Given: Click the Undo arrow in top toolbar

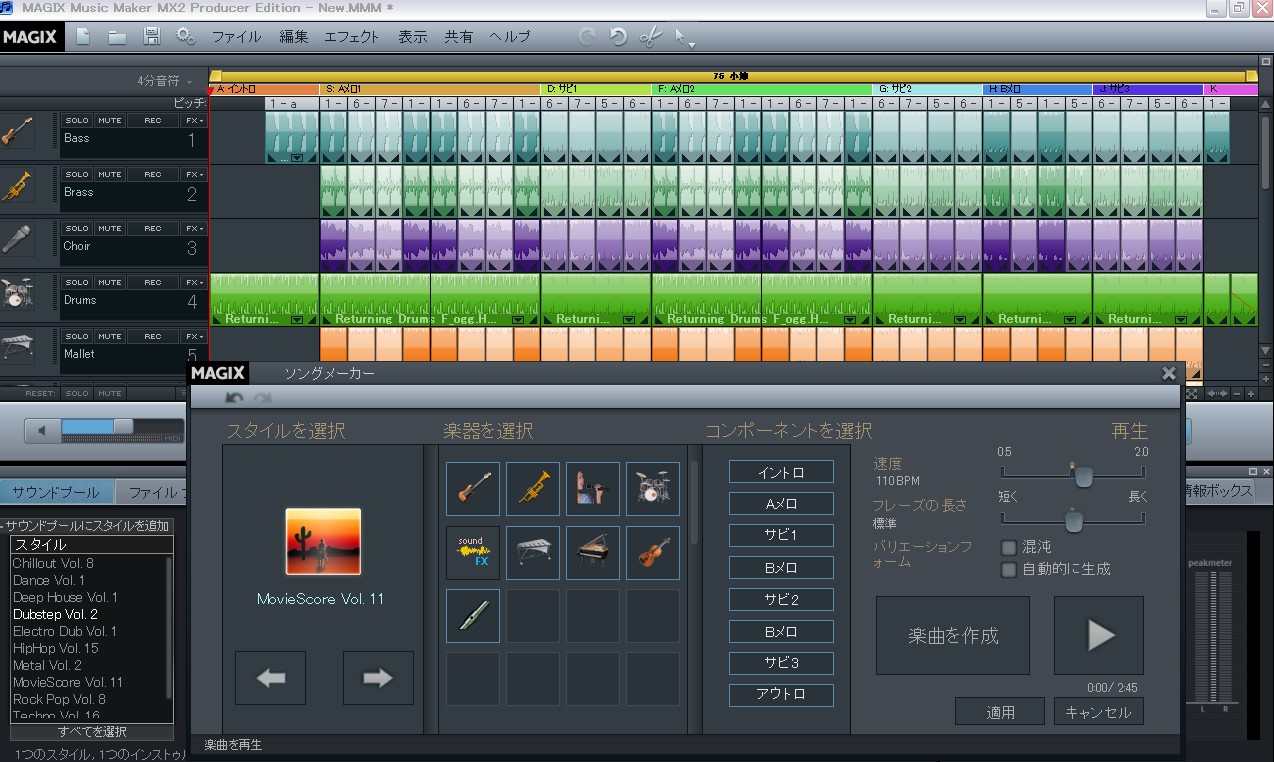Looking at the screenshot, I should pyautogui.click(x=619, y=37).
